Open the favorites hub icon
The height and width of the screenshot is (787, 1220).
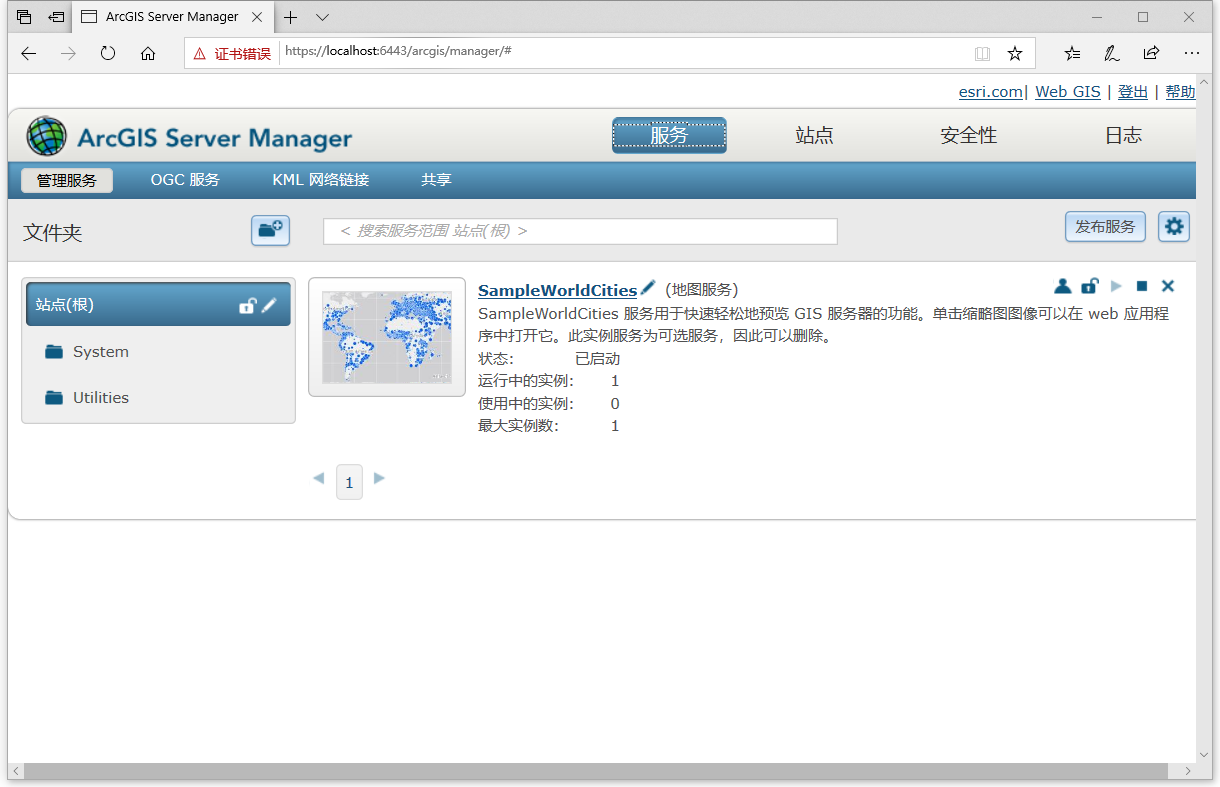pos(1072,53)
